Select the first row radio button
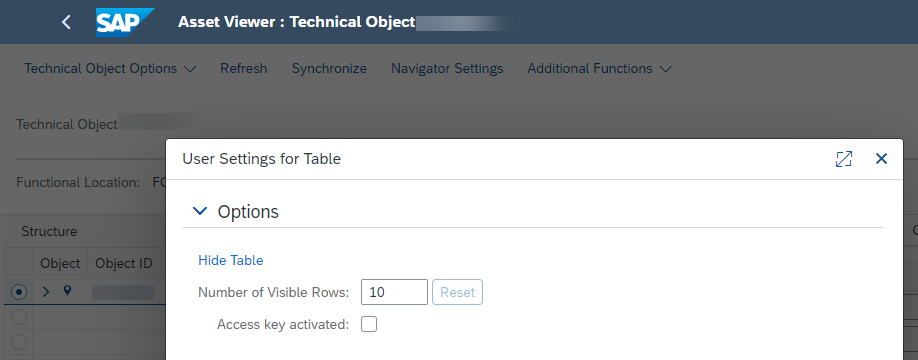918x360 pixels. (19, 292)
